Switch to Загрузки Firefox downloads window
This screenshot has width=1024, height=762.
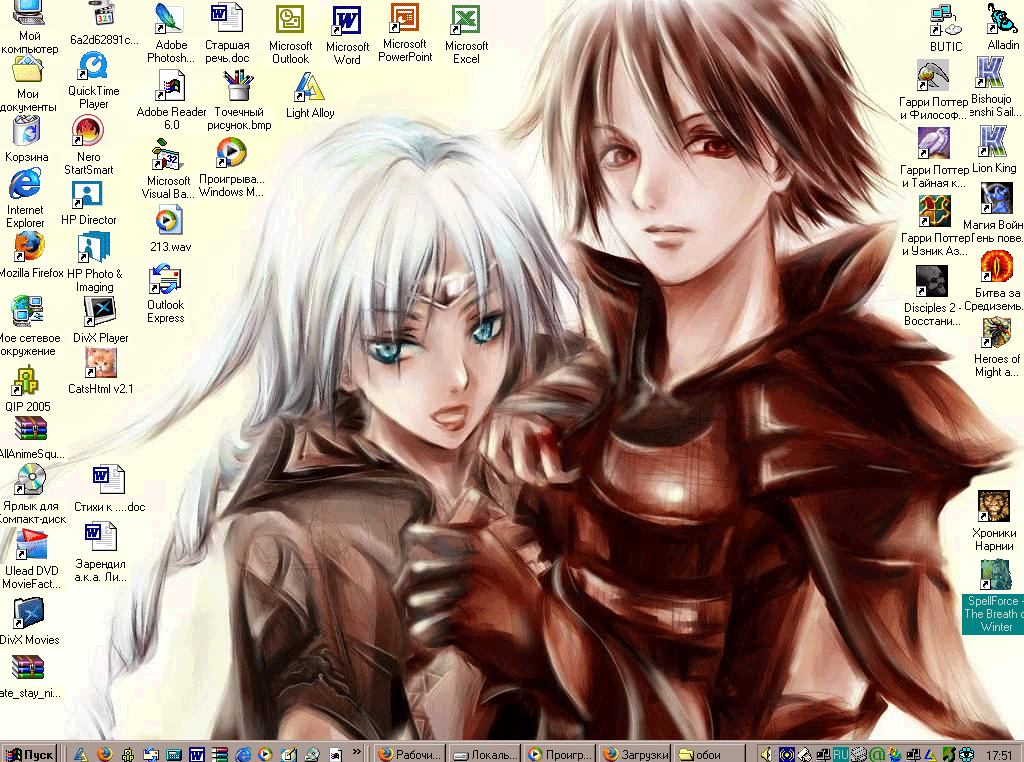[x=635, y=754]
